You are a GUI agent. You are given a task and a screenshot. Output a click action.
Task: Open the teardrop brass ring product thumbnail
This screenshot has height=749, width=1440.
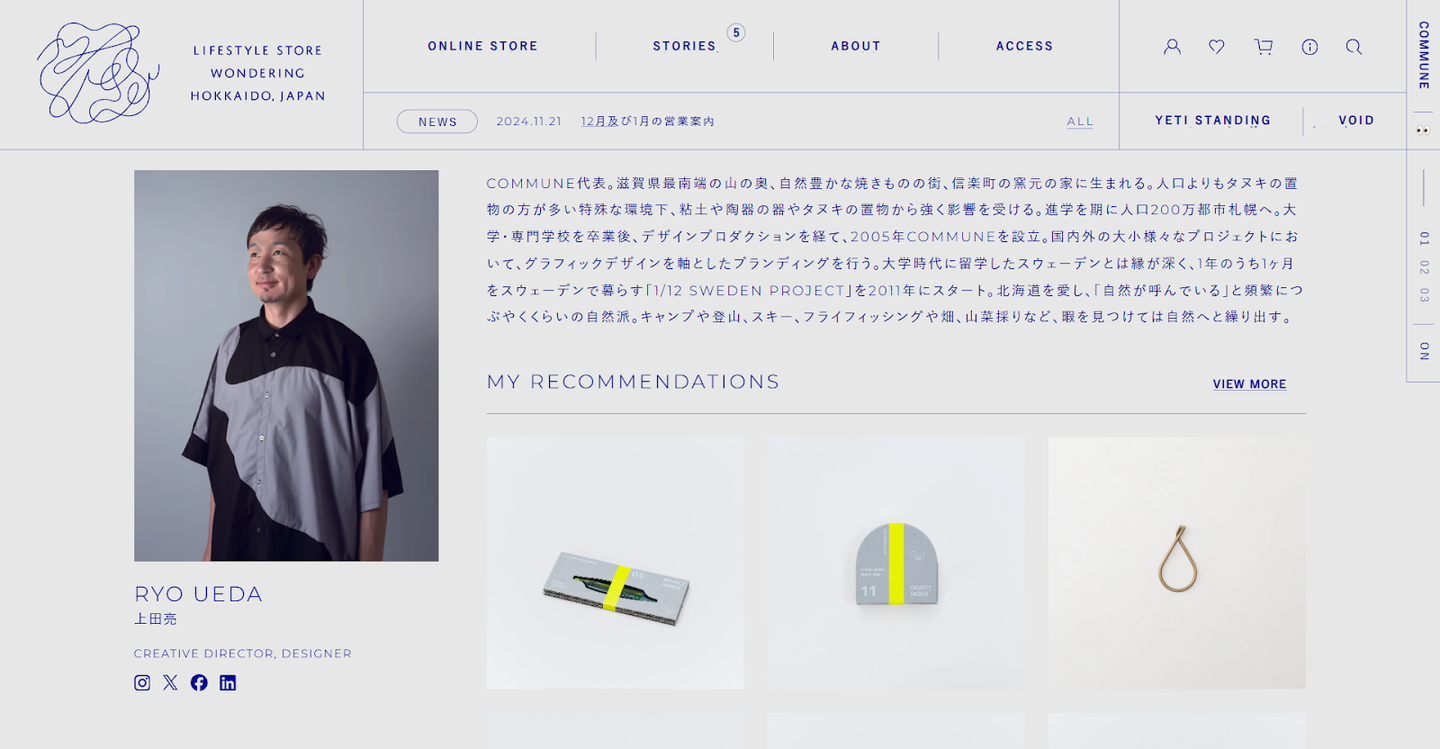coord(1177,563)
